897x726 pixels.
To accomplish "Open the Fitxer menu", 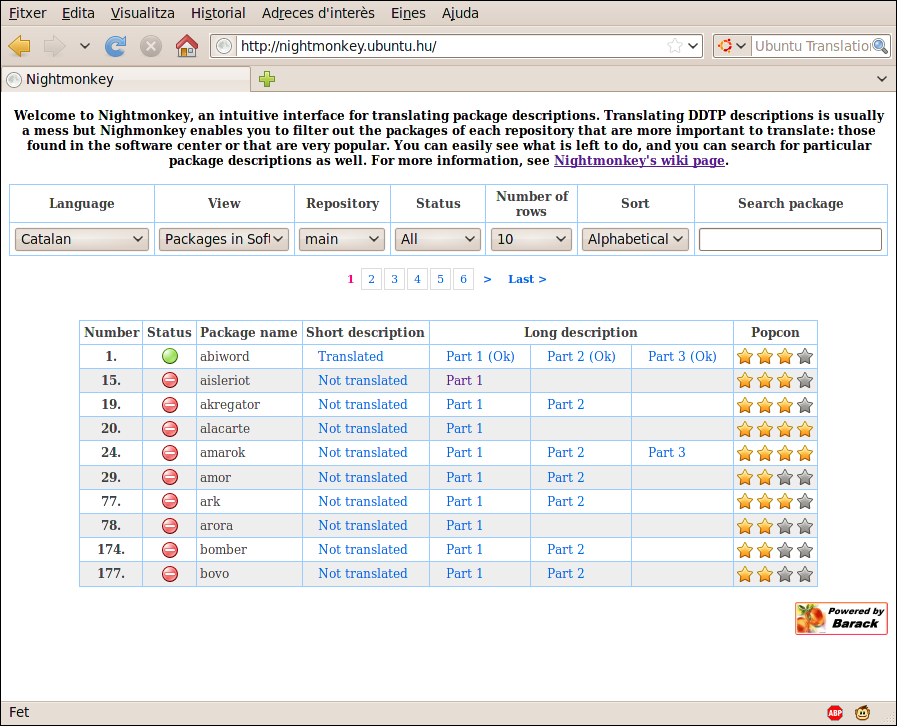I will coord(27,13).
